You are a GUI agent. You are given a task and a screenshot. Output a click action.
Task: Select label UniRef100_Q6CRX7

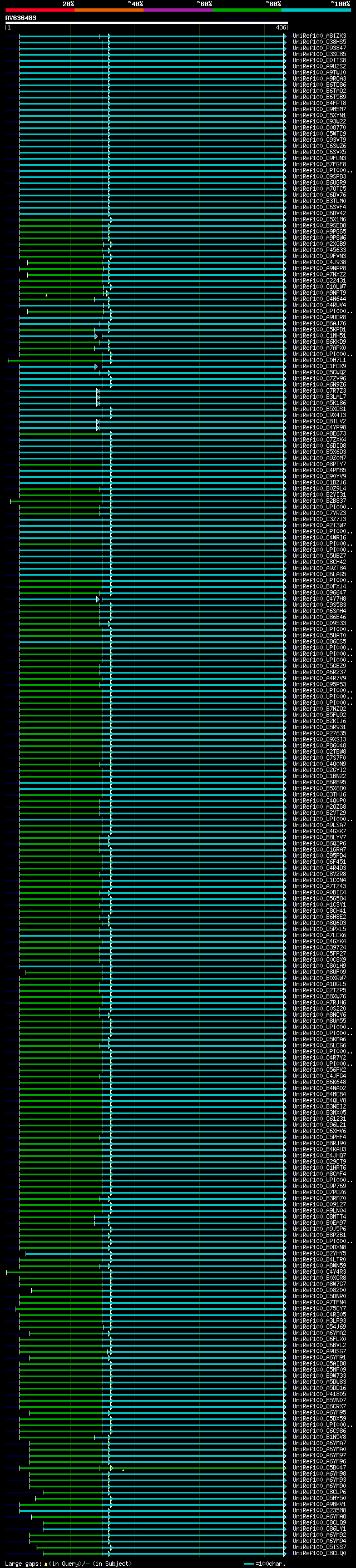(319, 1406)
